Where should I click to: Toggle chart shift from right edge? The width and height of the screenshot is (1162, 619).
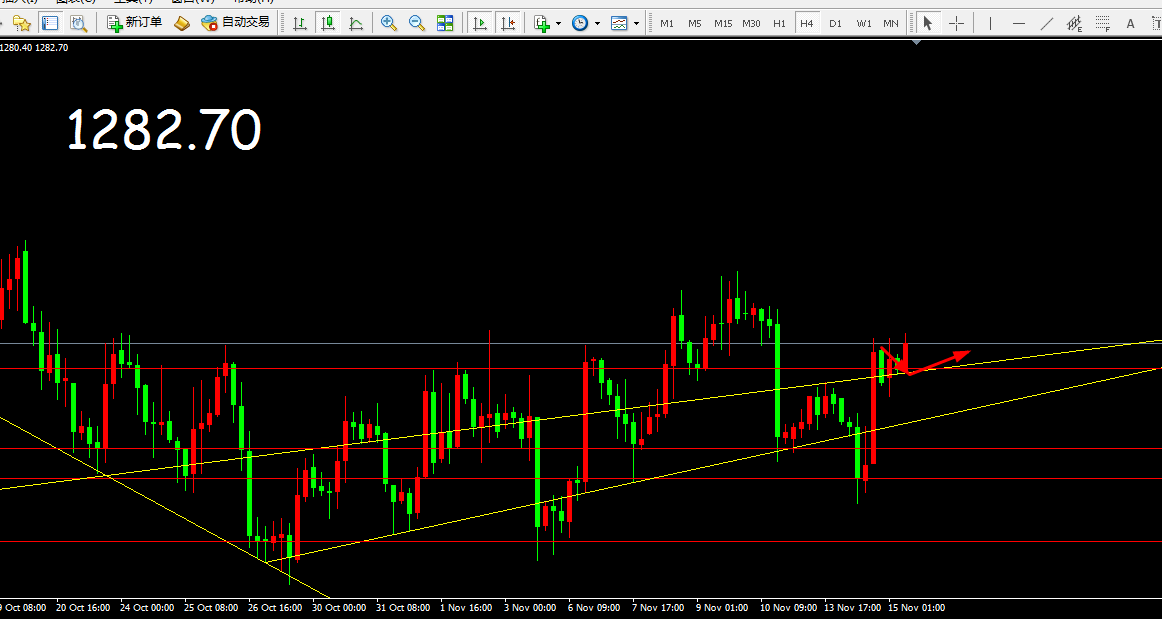[x=508, y=23]
